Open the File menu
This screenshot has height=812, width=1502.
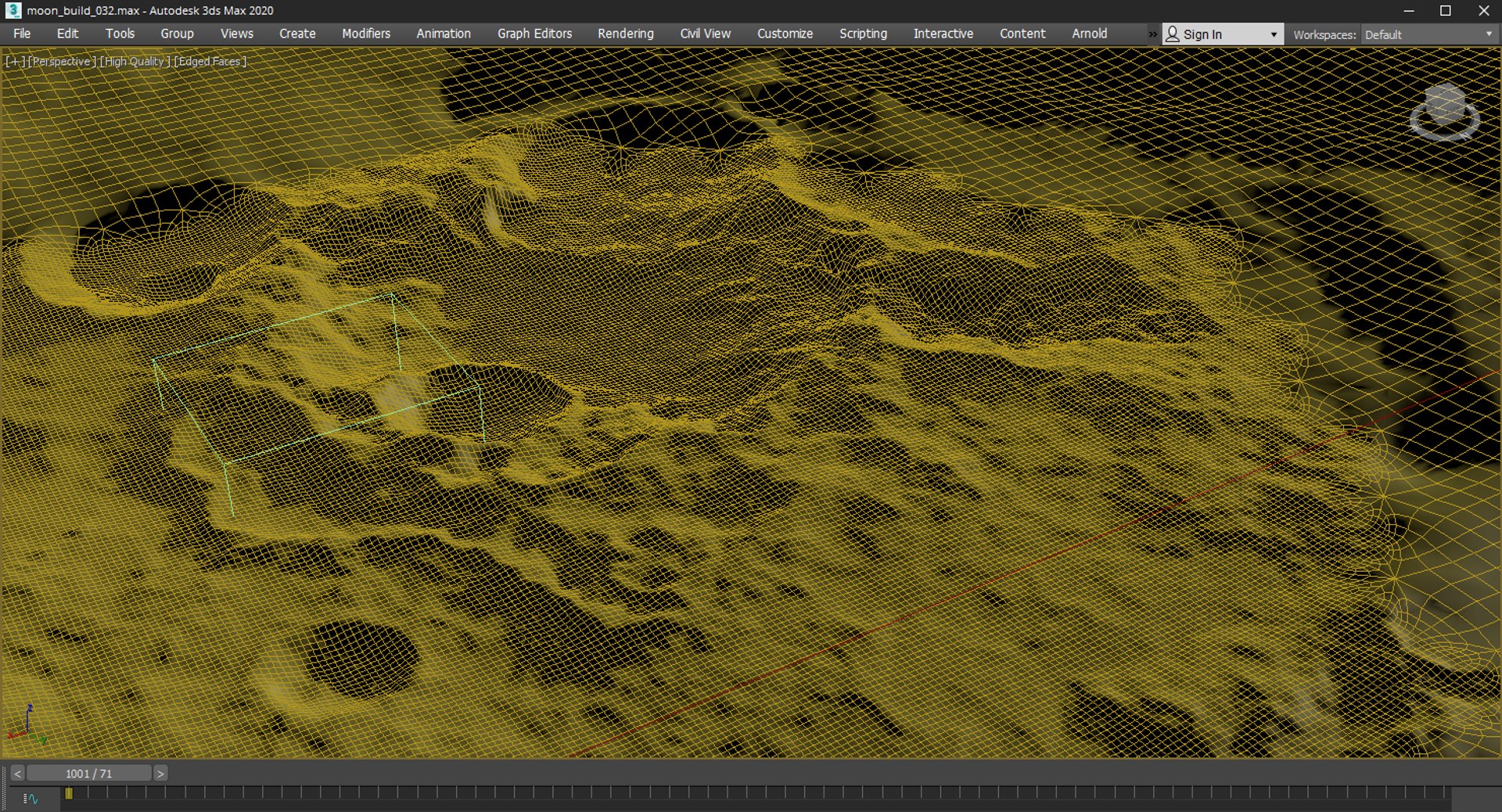(x=22, y=34)
